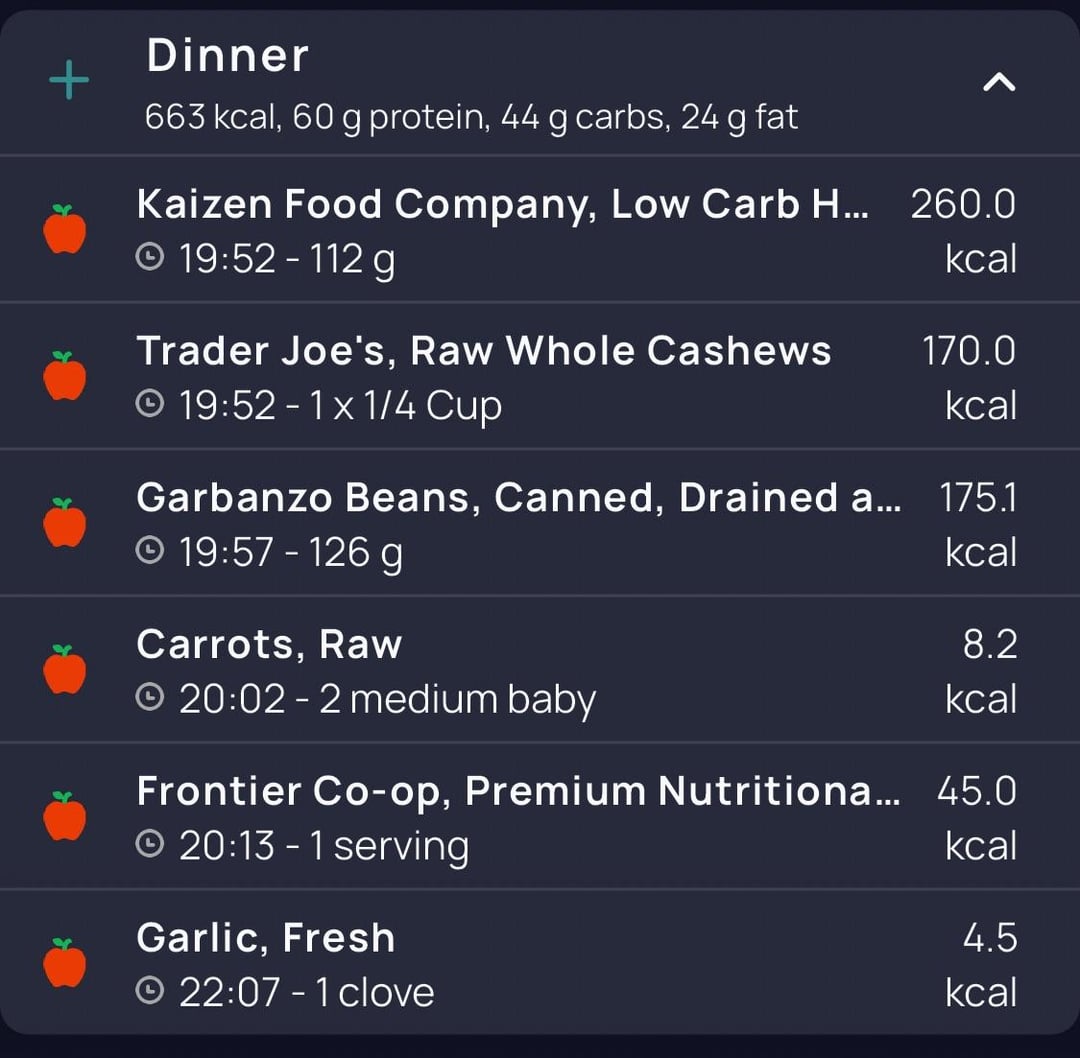1080x1058 pixels.
Task: Tap the Dinner macros summary line
Action: [x=471, y=118]
